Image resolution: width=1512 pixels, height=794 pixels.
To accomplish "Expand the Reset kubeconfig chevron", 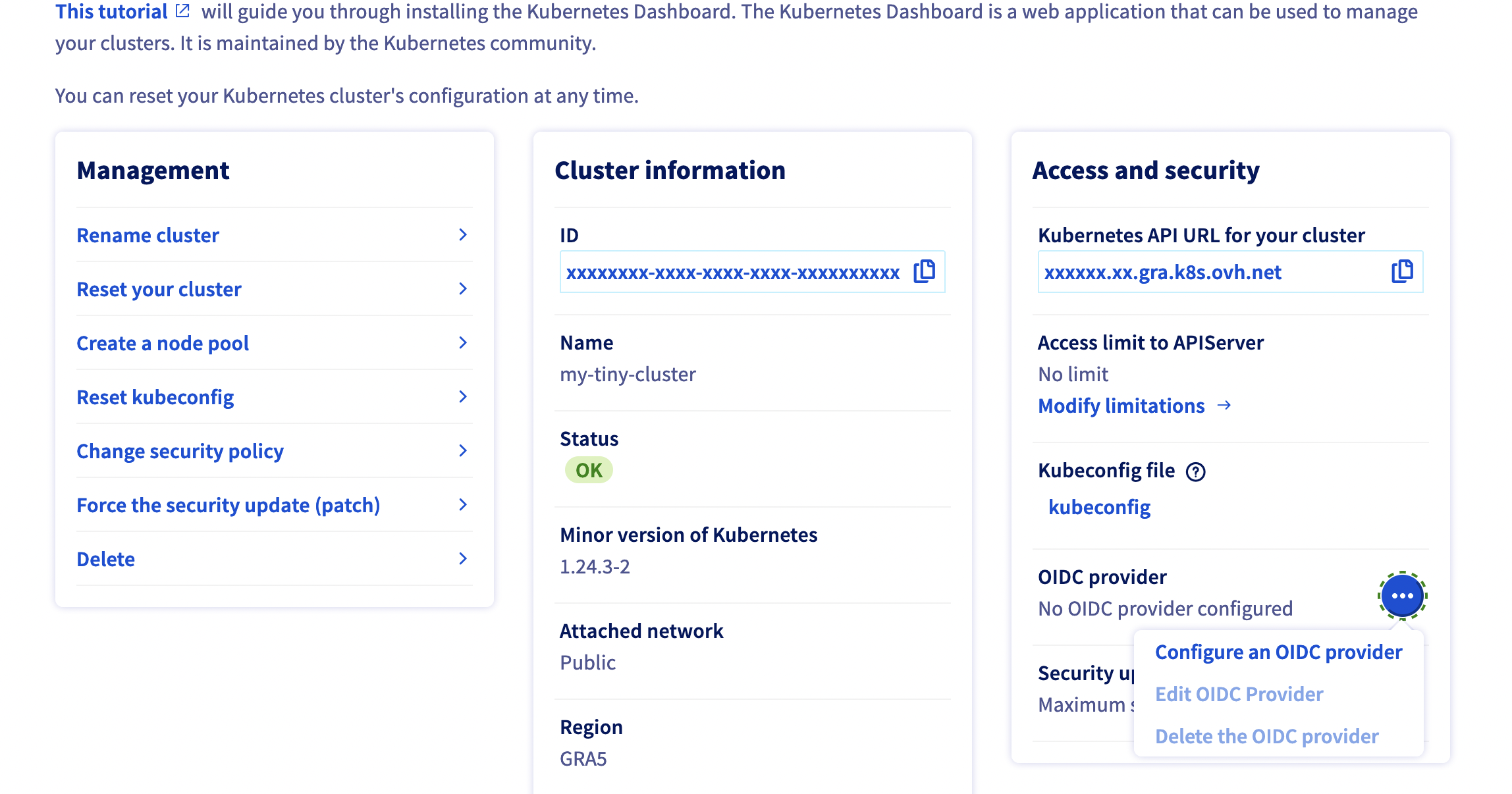I will pyautogui.click(x=463, y=397).
